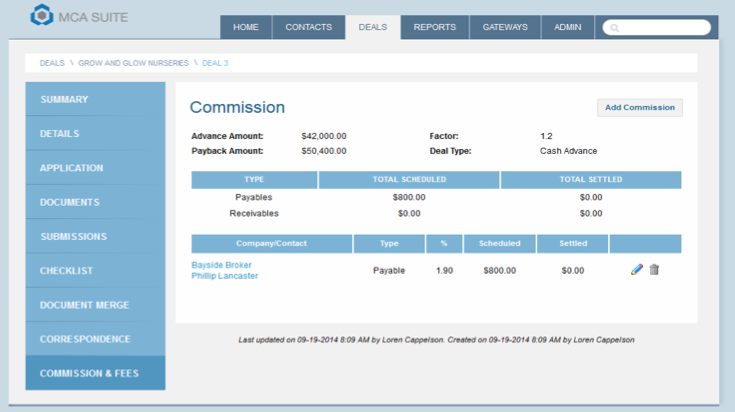Open Grow and Glow Nurseries breadcrumb

pyautogui.click(x=133, y=63)
